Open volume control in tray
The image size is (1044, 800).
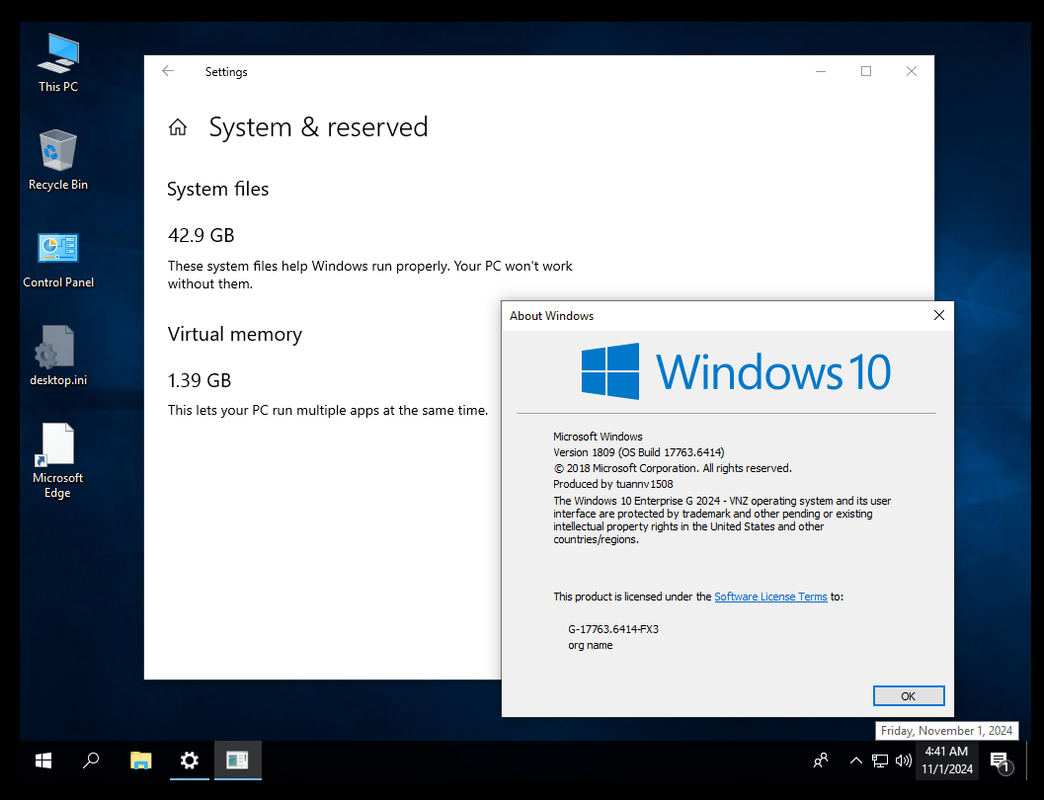point(904,760)
